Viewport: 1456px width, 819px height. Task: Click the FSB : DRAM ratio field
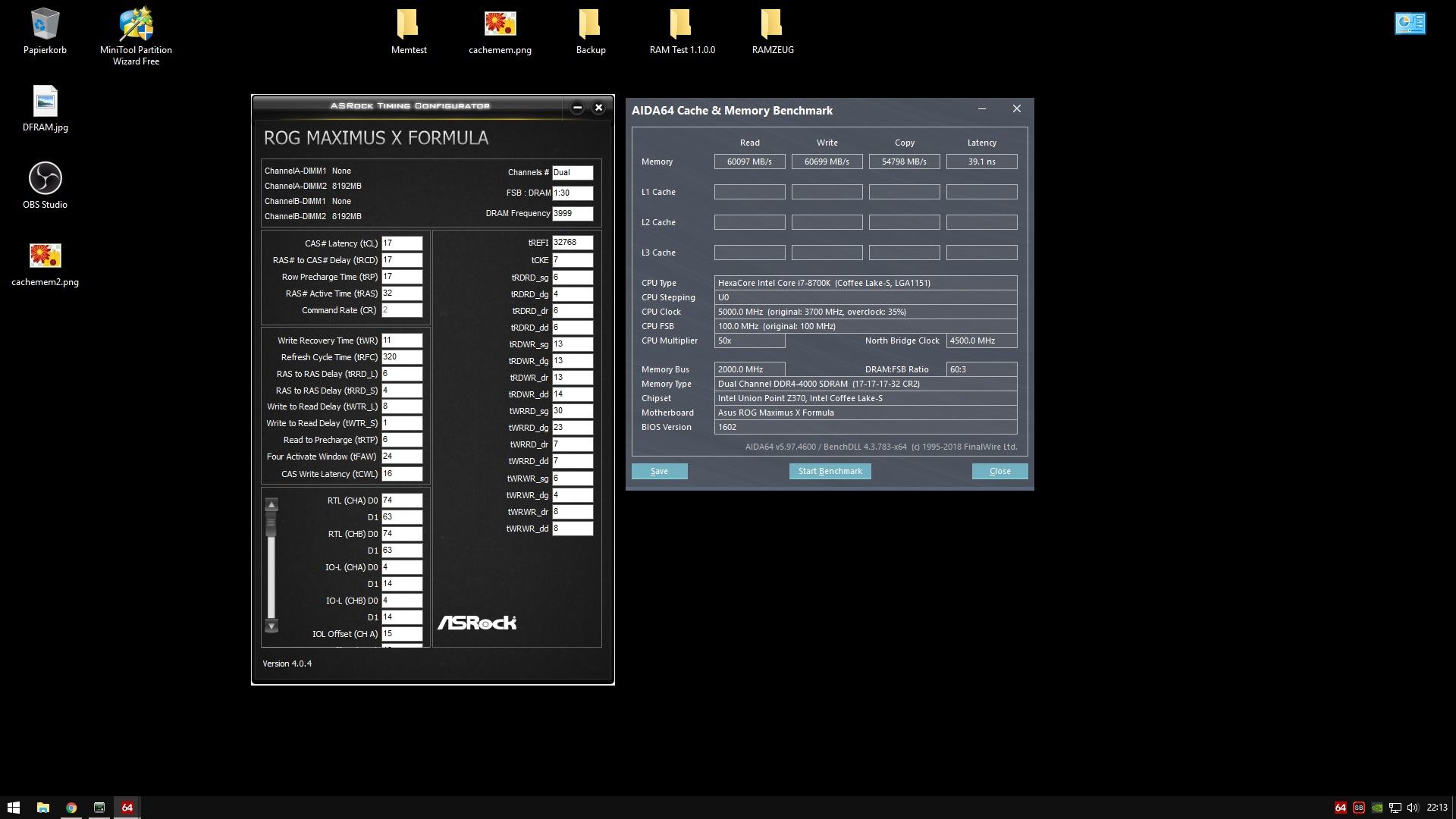click(x=572, y=193)
